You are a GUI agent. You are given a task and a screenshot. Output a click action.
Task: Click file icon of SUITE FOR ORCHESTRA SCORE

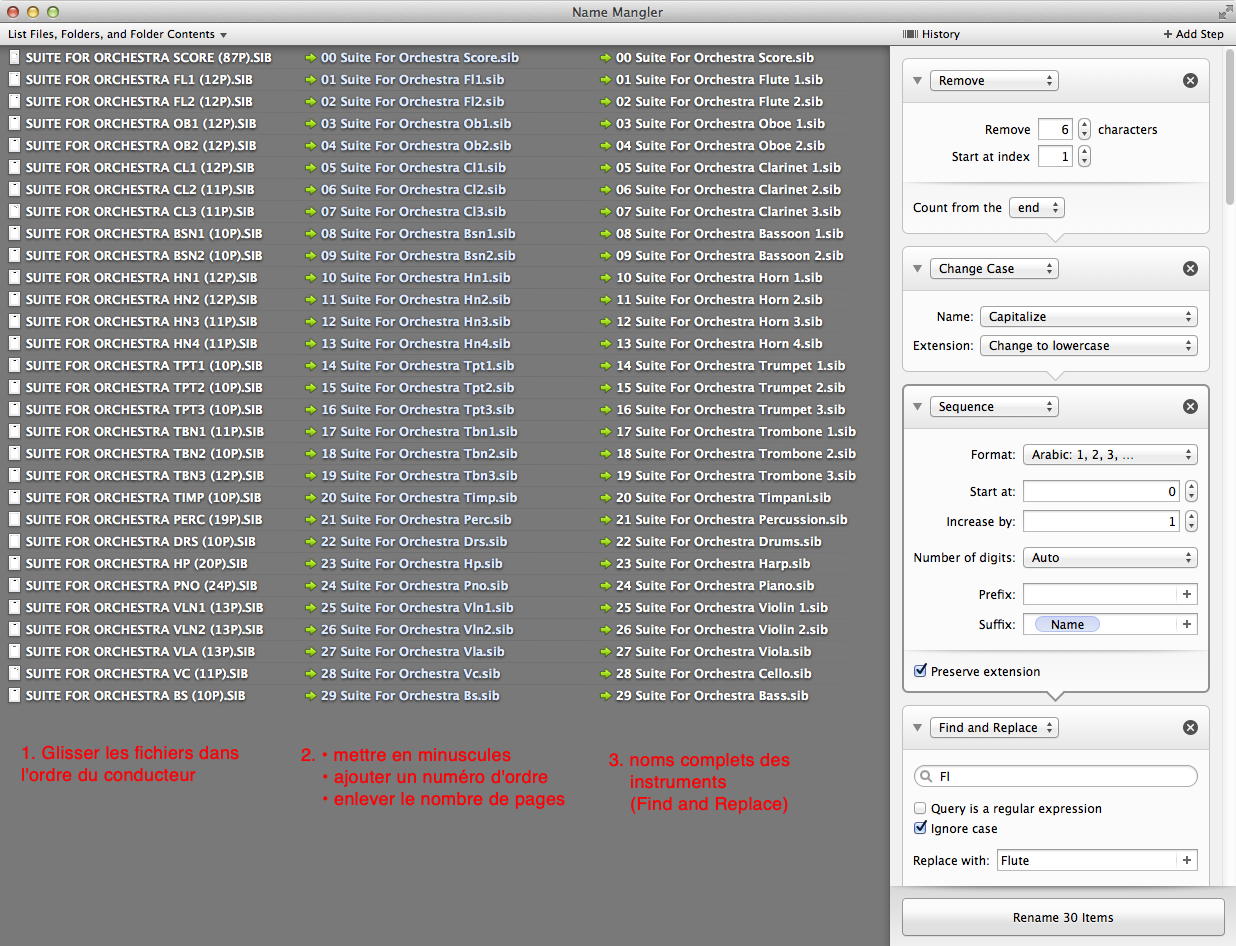click(x=14, y=58)
